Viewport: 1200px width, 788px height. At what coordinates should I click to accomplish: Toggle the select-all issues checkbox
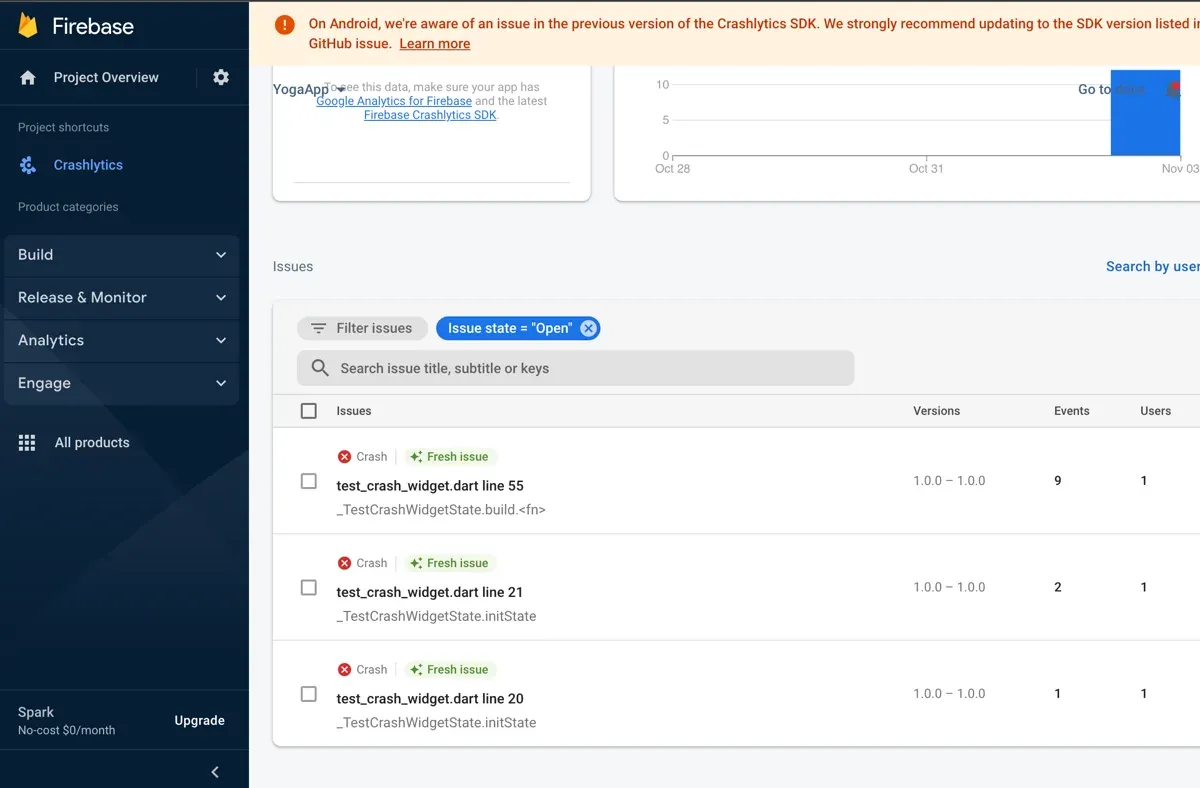(x=309, y=411)
